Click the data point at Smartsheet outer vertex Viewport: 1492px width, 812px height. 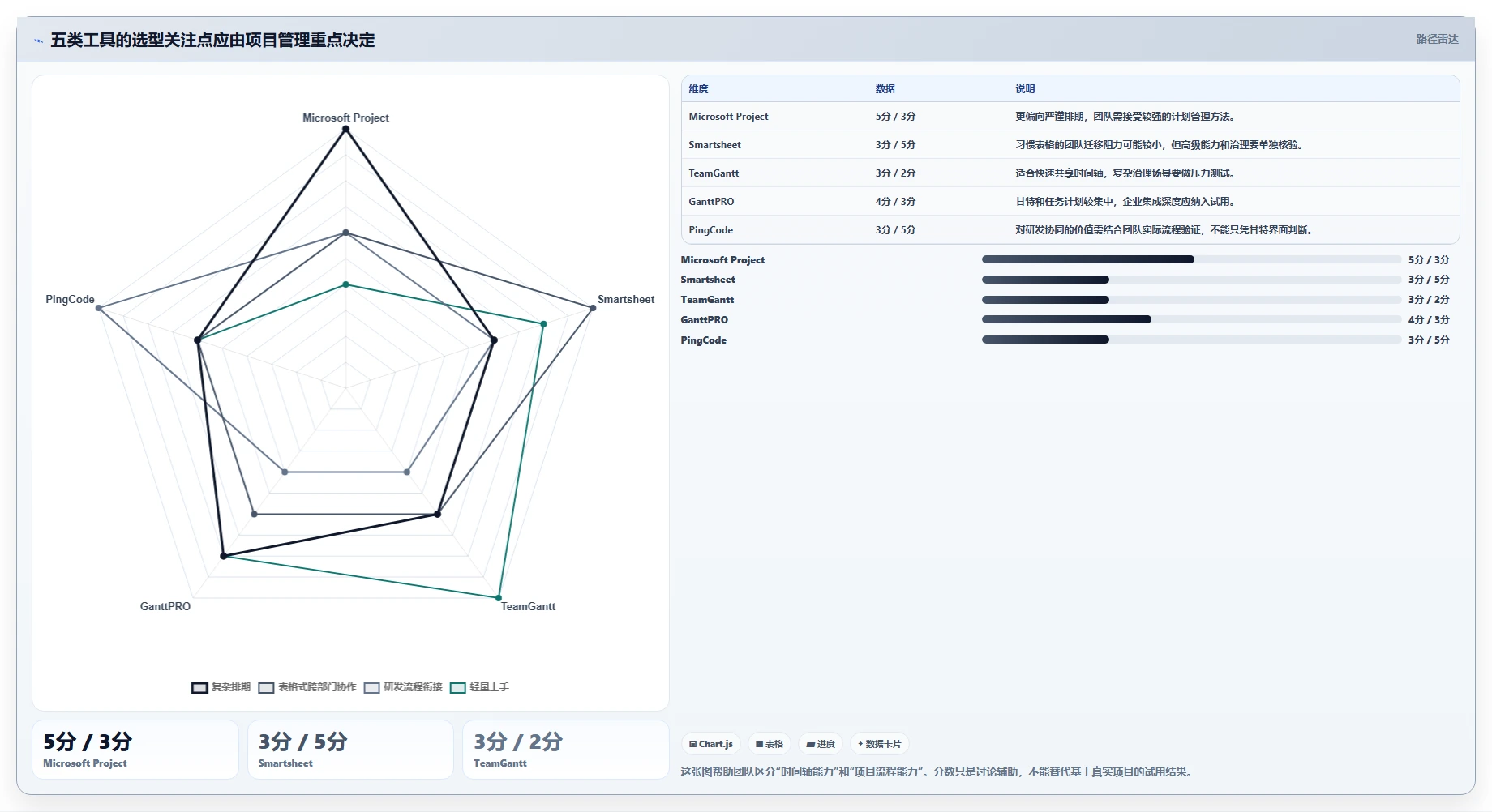click(593, 308)
